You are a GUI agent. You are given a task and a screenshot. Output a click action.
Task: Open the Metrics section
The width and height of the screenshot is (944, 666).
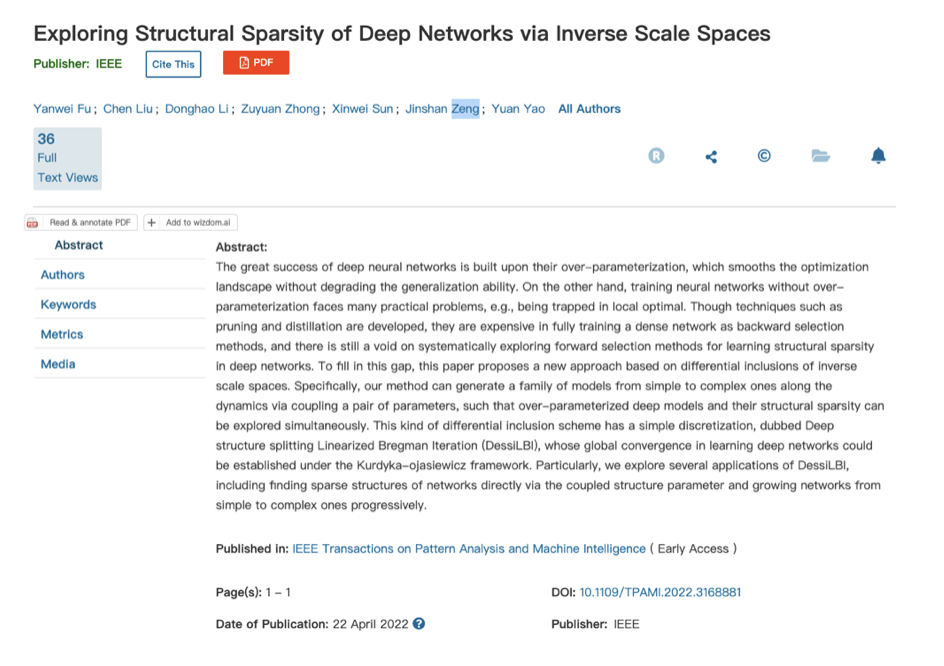(62, 335)
